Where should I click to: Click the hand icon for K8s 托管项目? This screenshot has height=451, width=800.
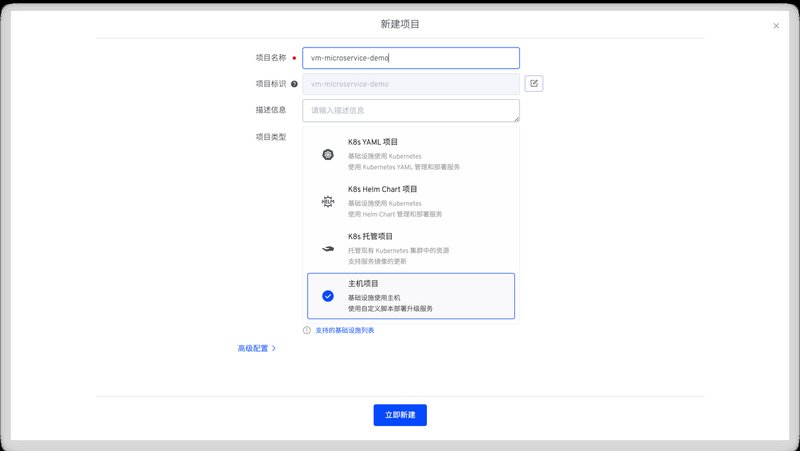click(x=327, y=249)
